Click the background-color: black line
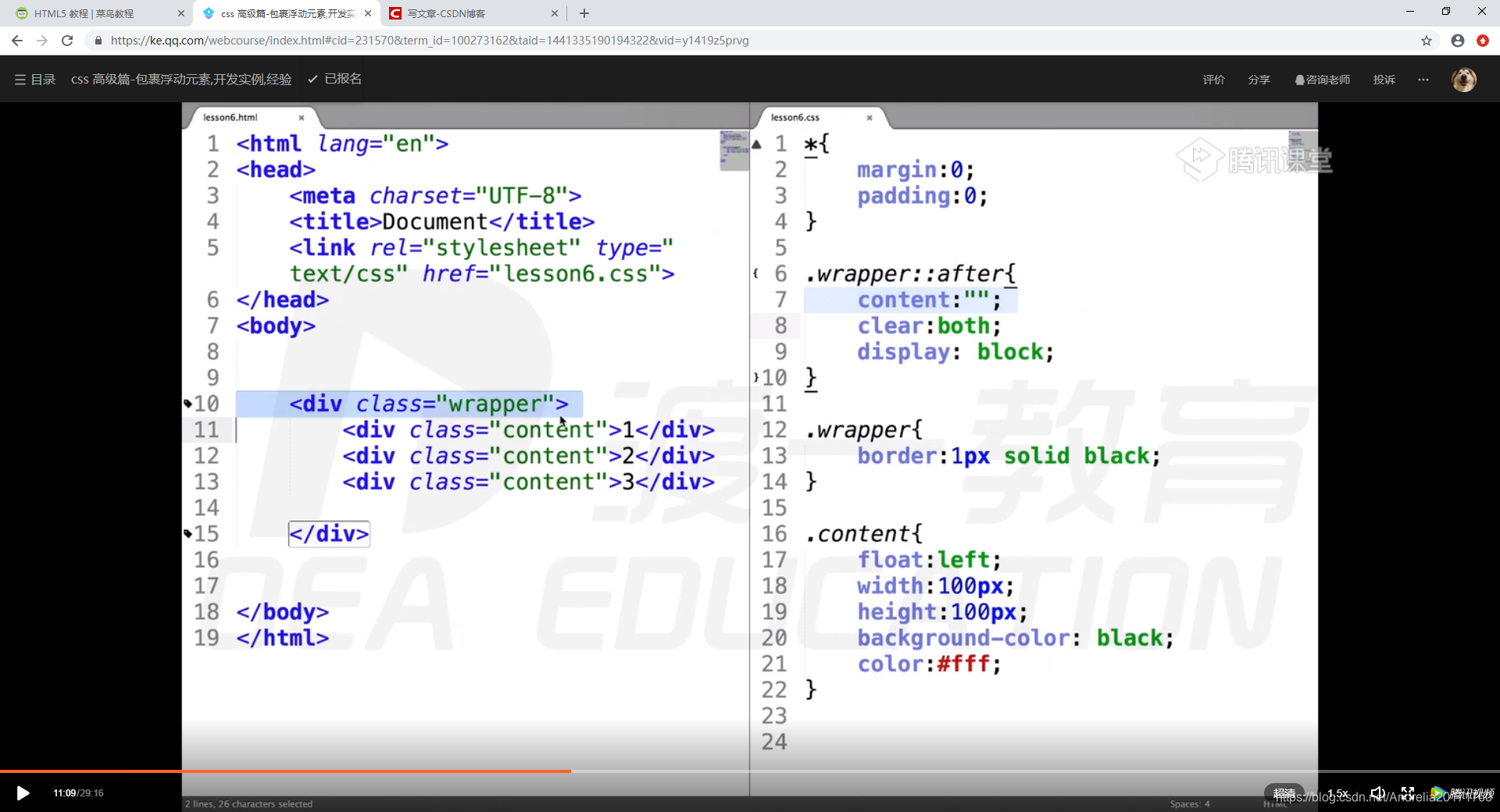The image size is (1500, 812). (1016, 638)
